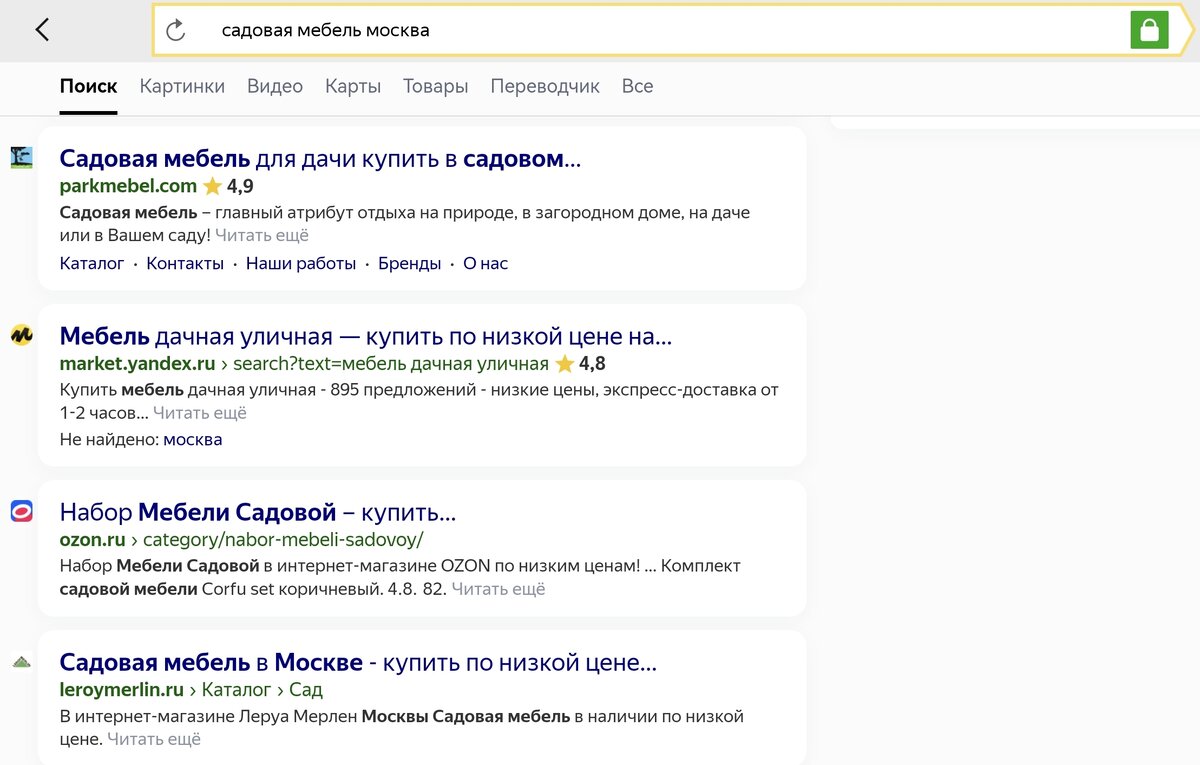Viewport: 1200px width, 765px height.
Task: Expand 'Читать ещё' in Yandex Market snippet
Action: (x=200, y=413)
